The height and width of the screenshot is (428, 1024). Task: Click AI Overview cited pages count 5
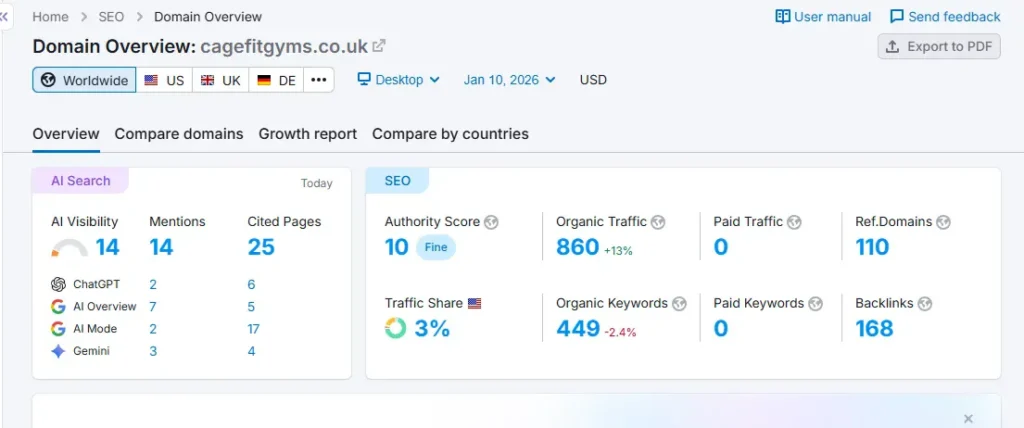(251, 306)
